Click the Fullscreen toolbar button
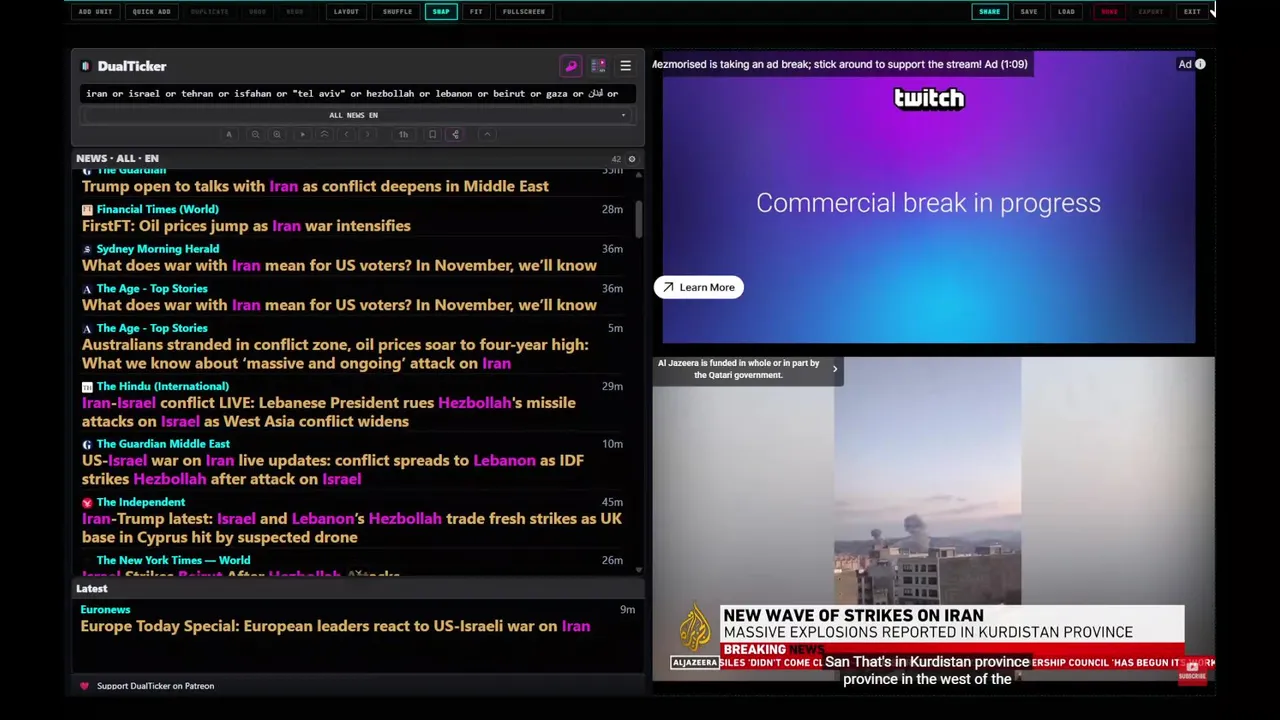 pyautogui.click(x=524, y=12)
